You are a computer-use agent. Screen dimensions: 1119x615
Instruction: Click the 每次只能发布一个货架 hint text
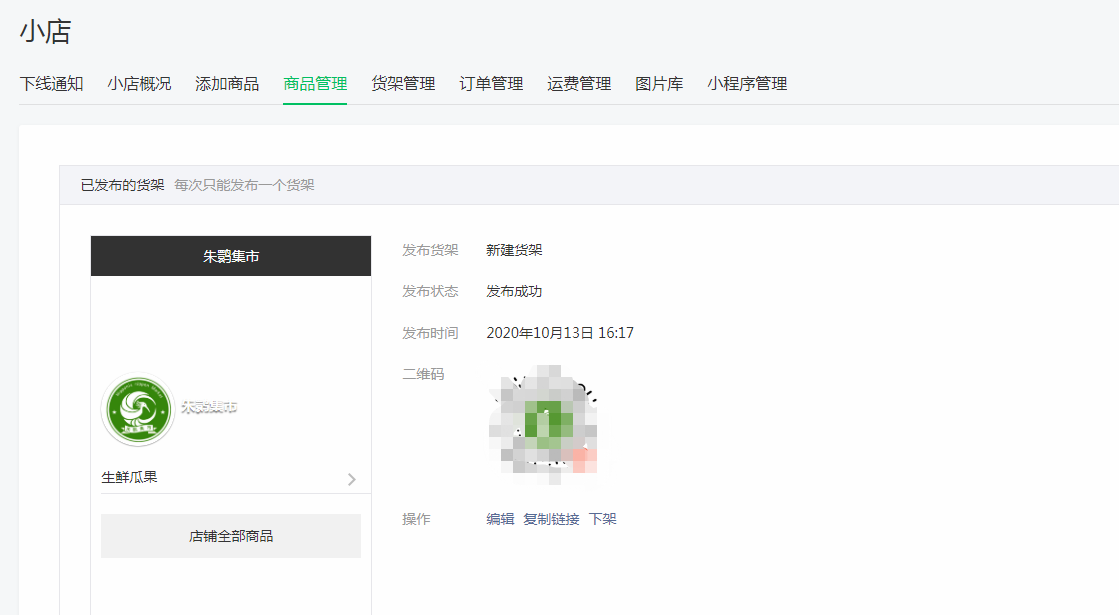coord(244,185)
